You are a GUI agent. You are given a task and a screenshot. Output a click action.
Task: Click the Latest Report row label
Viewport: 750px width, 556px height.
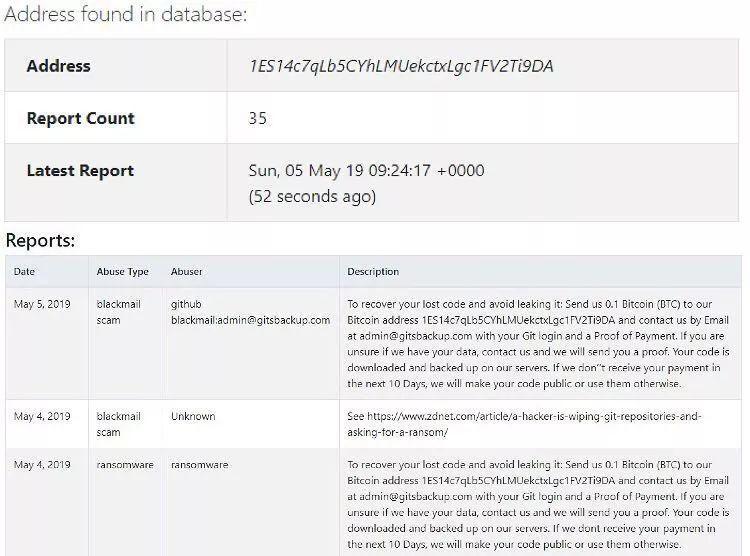(80, 170)
